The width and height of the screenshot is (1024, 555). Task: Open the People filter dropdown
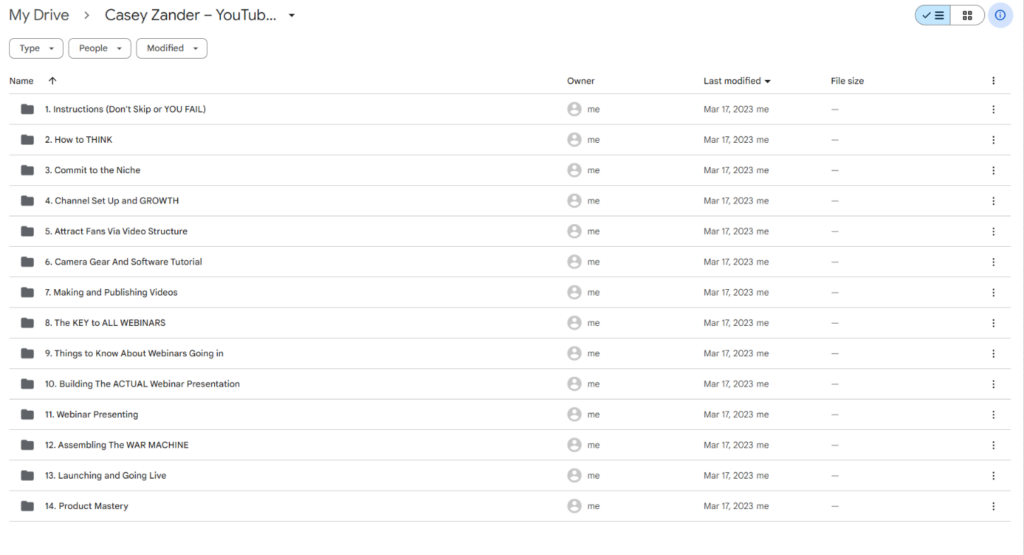[100, 48]
